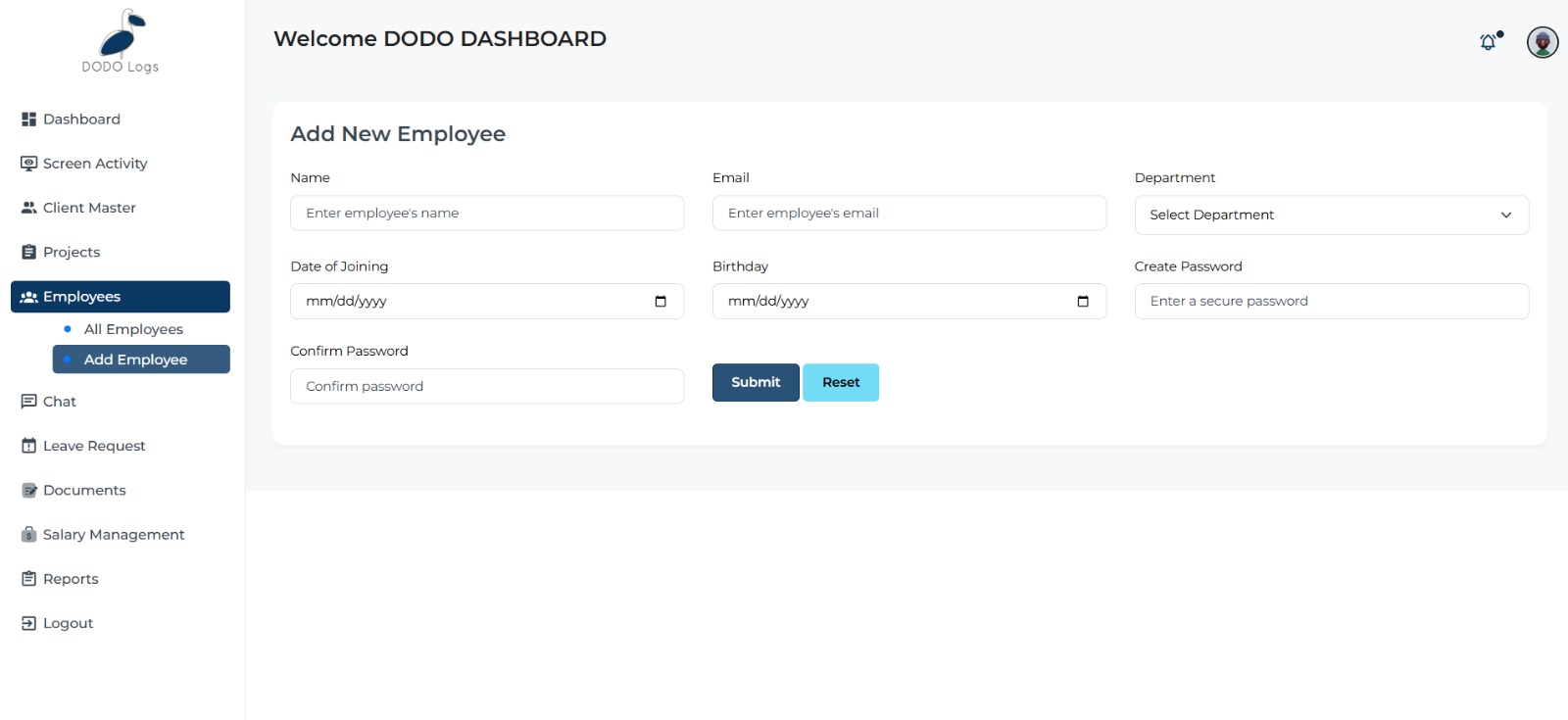This screenshot has height=720, width=1568.
Task: Click the Logout arrow icon
Action: point(28,623)
